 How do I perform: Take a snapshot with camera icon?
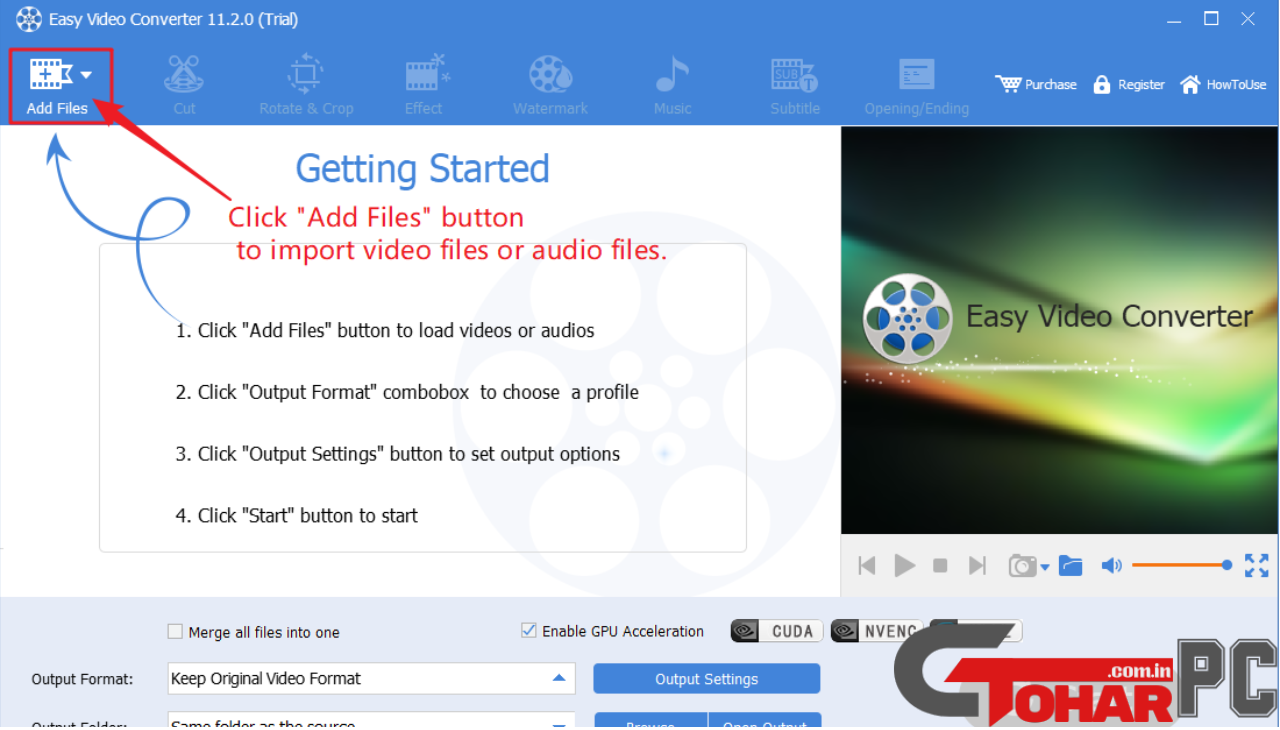point(1022,566)
